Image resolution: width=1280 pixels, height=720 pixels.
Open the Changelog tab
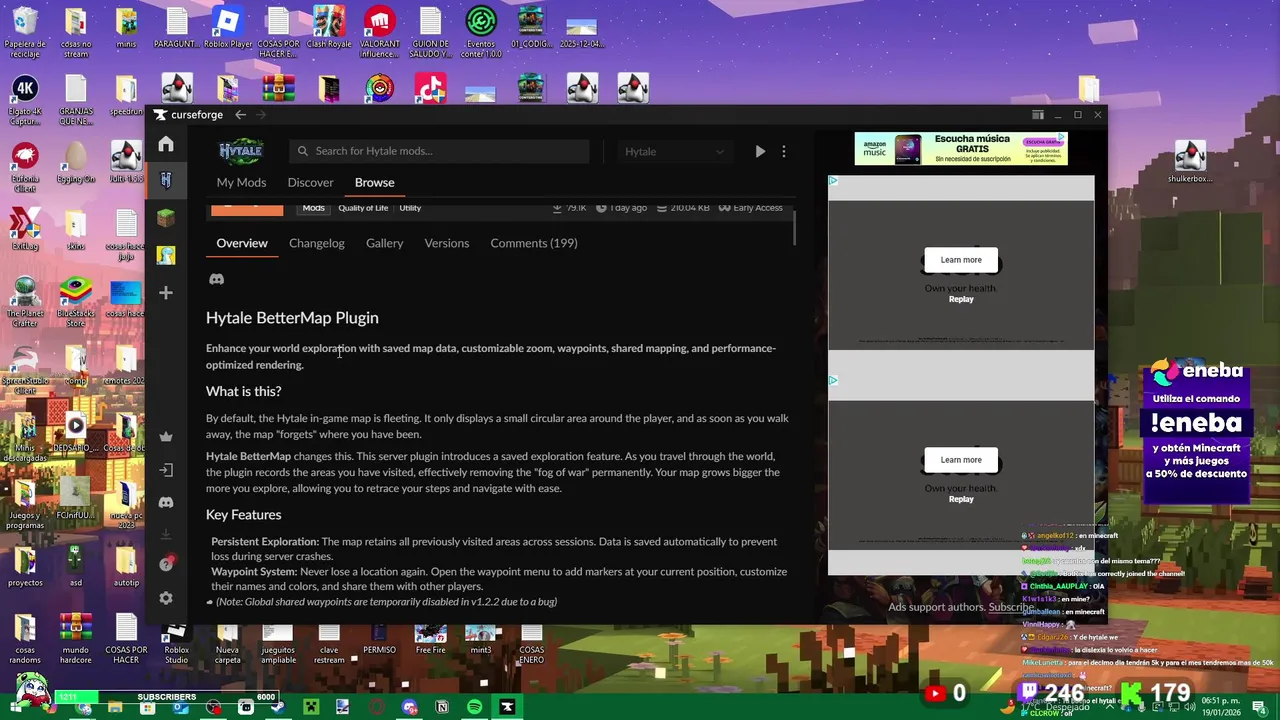click(316, 243)
